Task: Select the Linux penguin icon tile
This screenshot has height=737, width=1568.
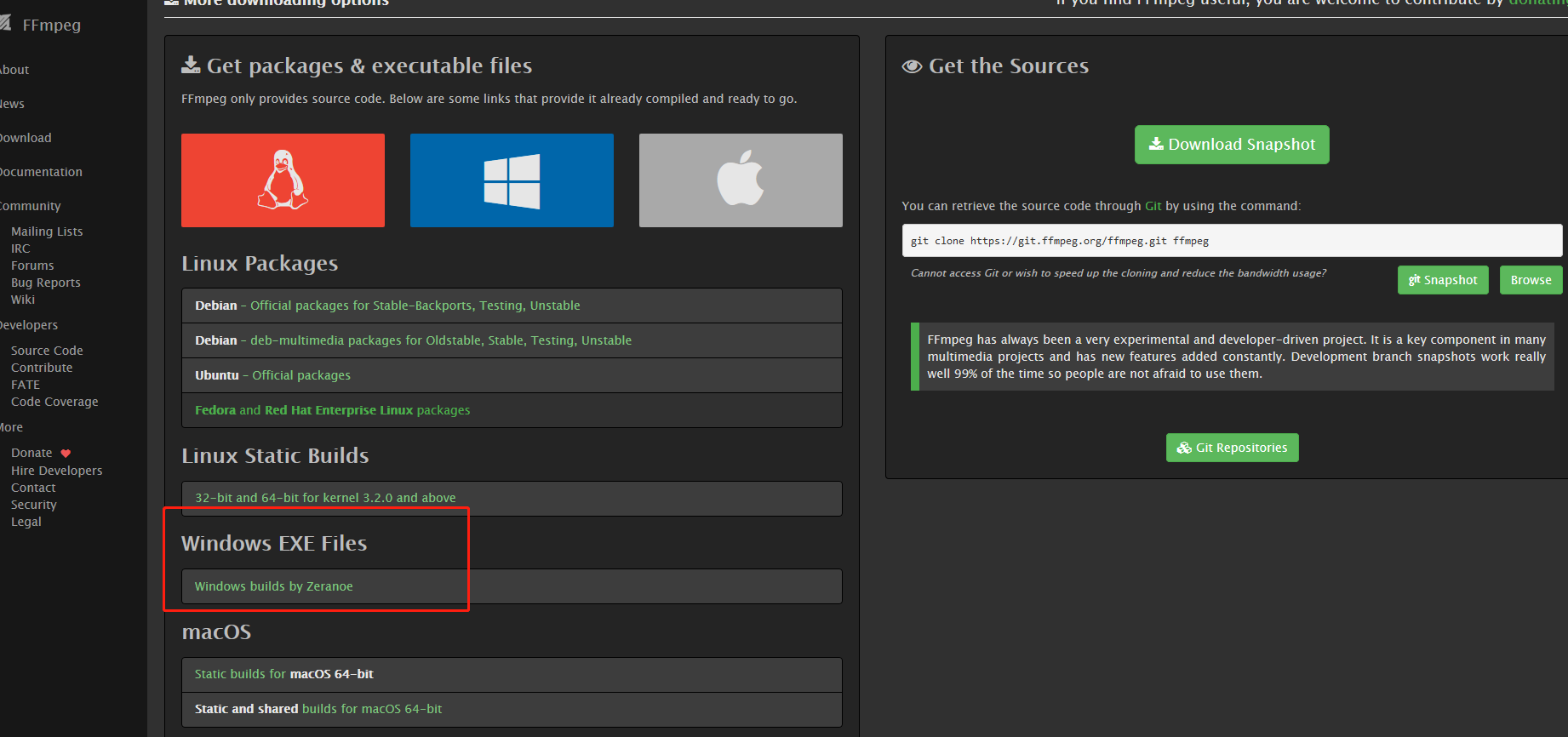Action: [283, 180]
